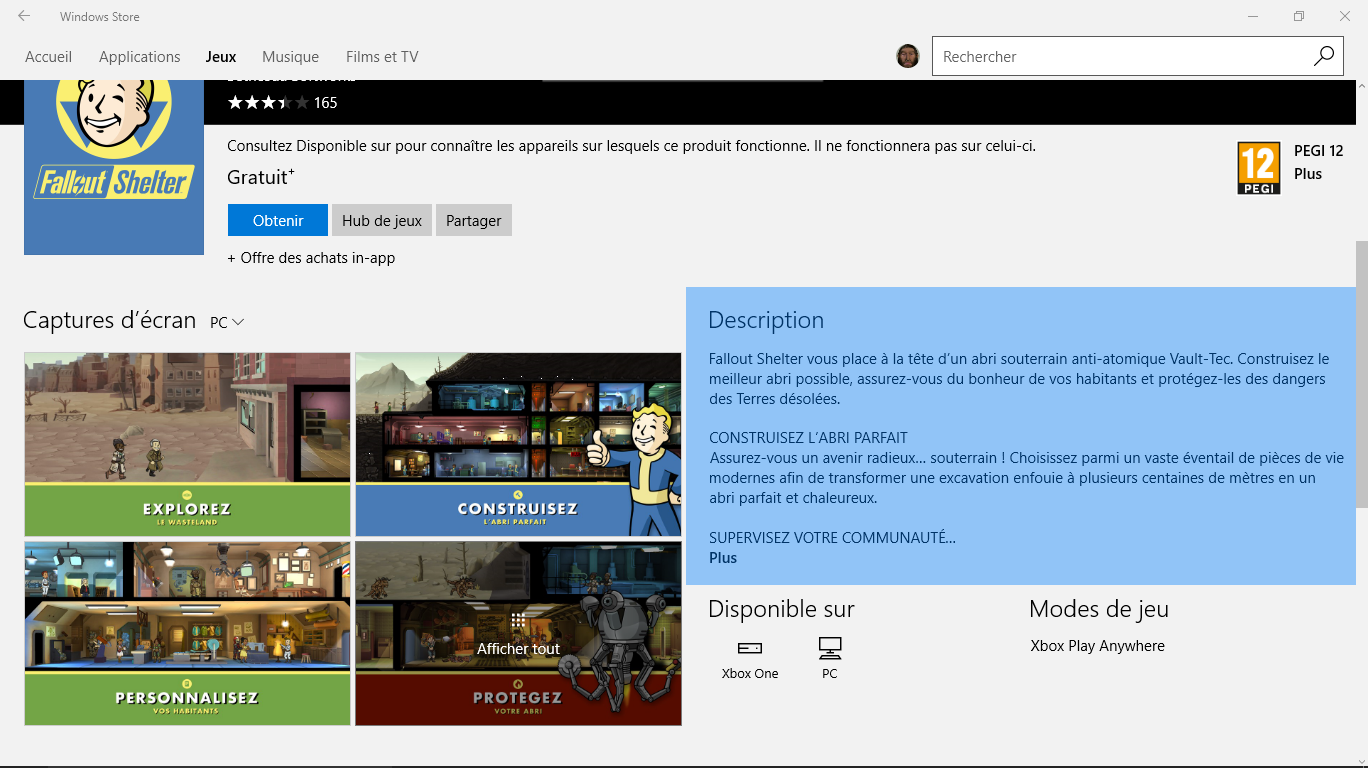Click the Disponible sur heading
This screenshot has height=768, width=1368.
click(781, 608)
